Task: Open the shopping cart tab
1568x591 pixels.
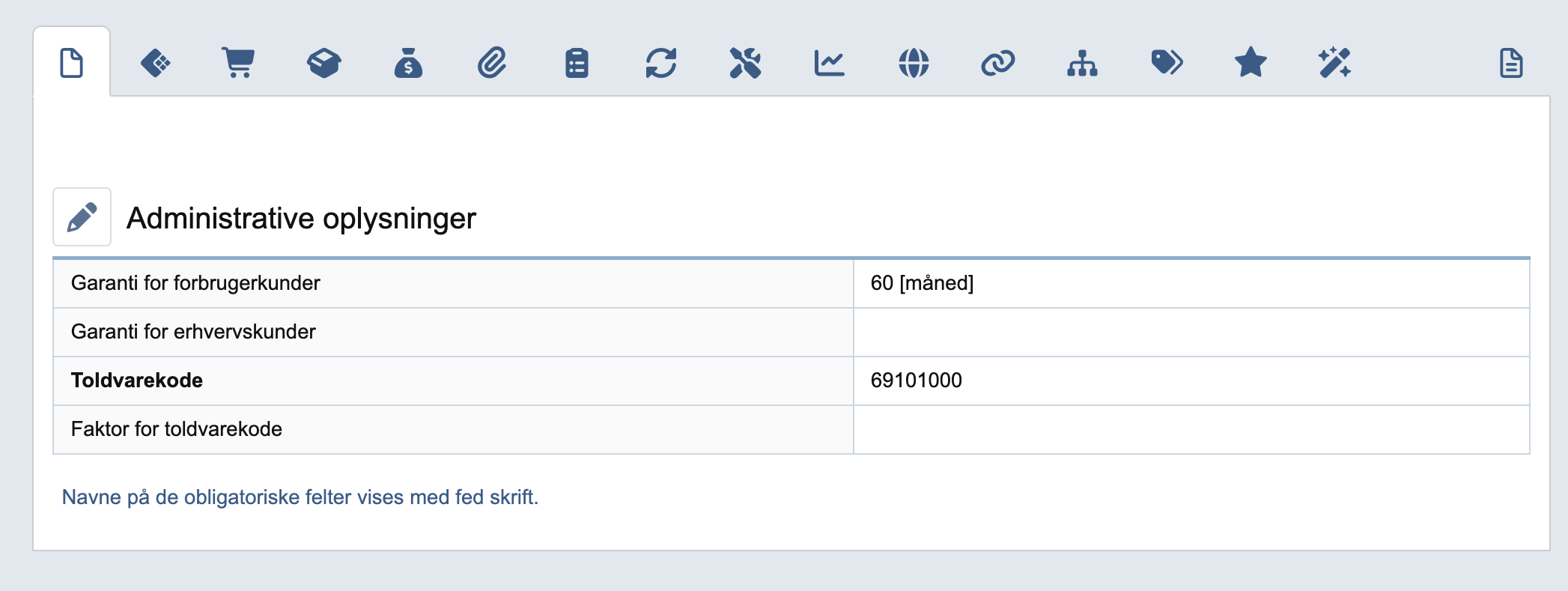Action: click(x=239, y=63)
